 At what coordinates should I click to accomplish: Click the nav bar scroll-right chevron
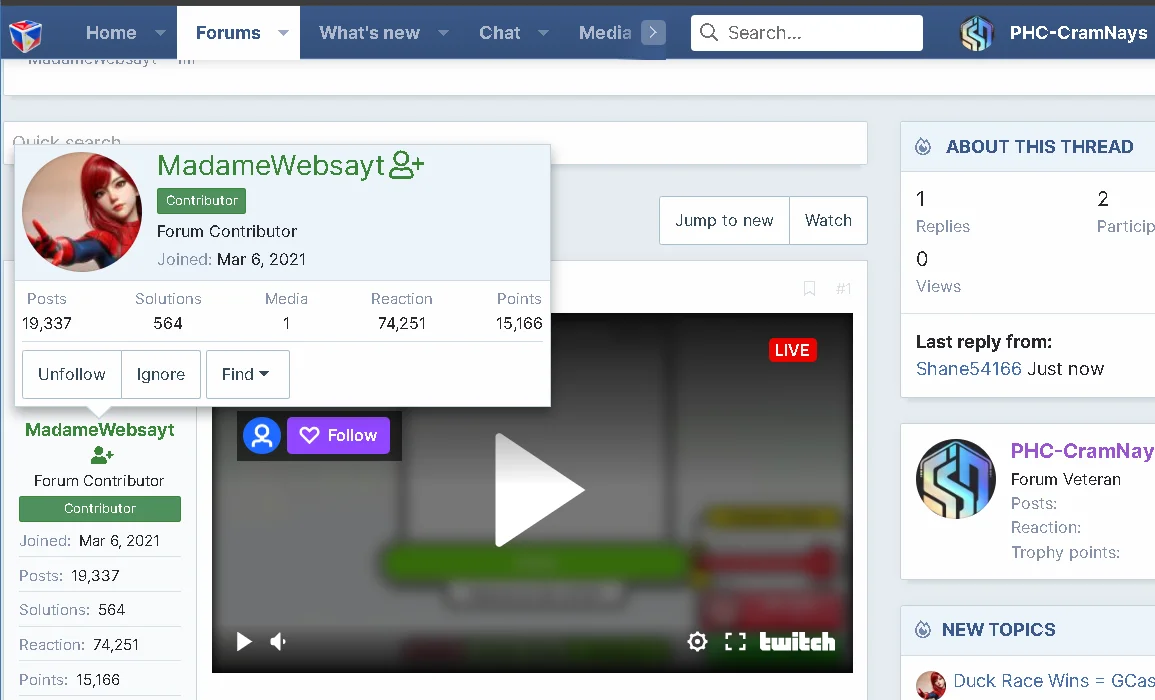tap(653, 32)
